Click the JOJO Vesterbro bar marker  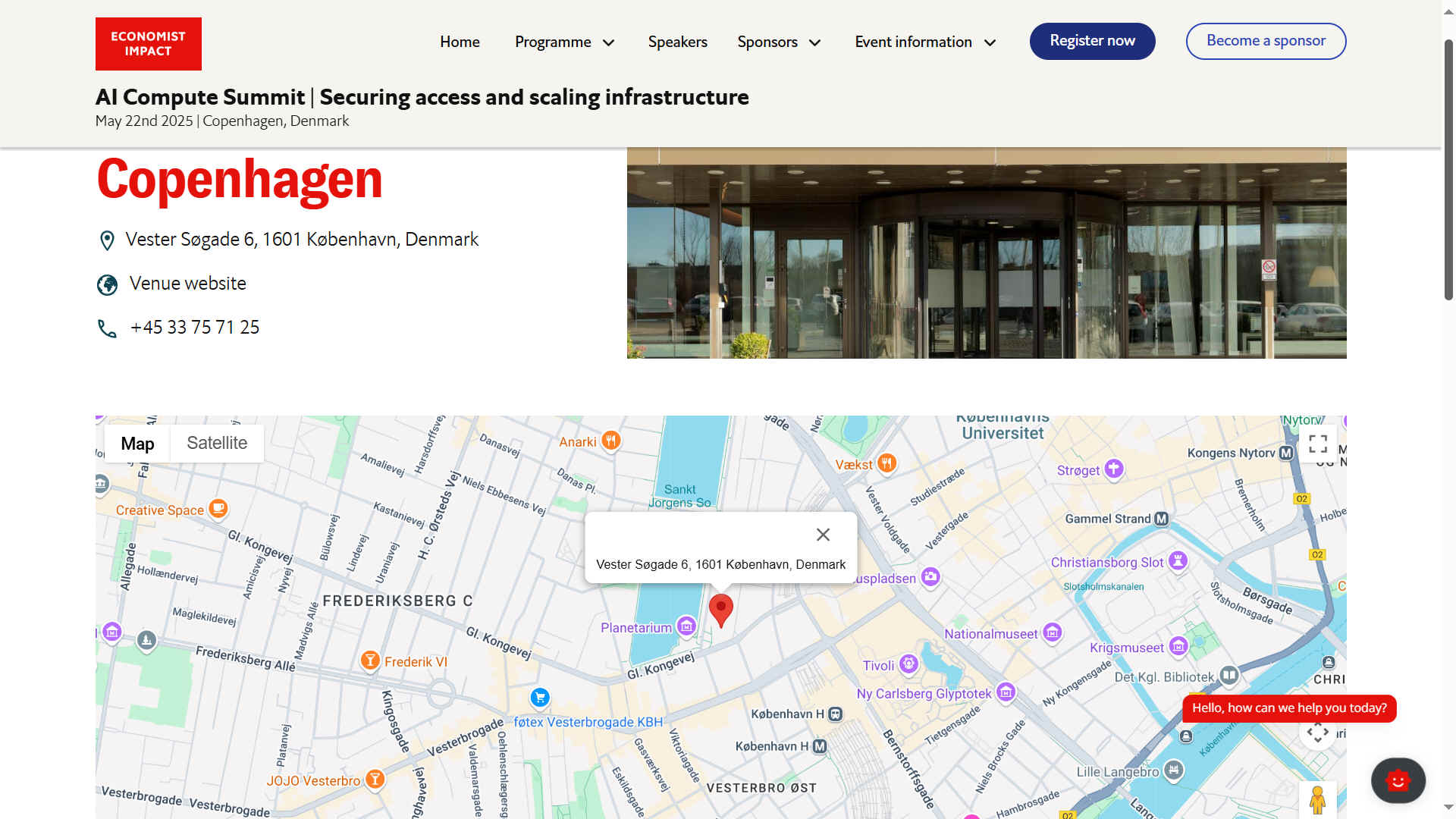[x=375, y=779]
